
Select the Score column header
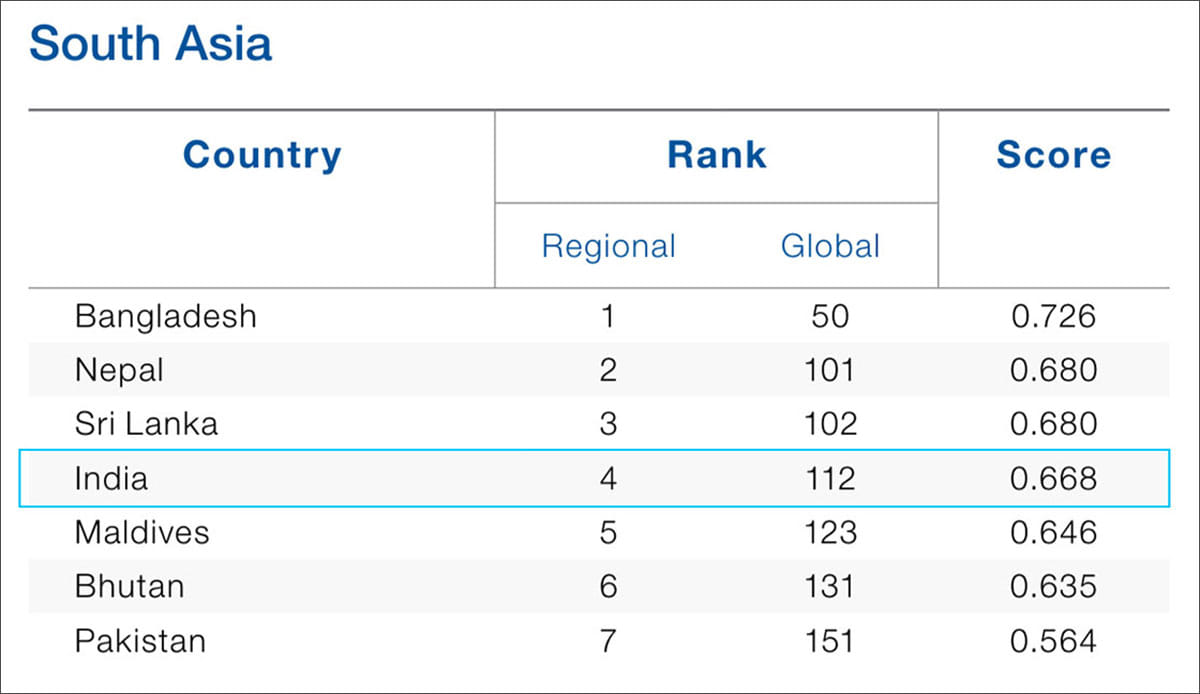point(1053,155)
